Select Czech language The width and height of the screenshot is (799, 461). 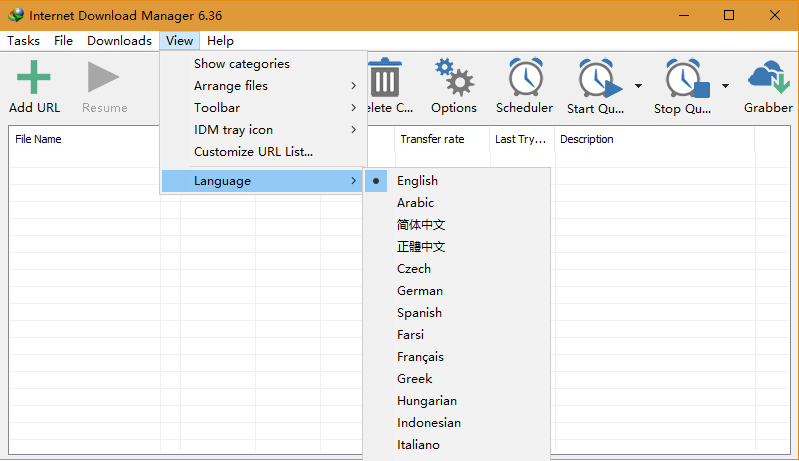tap(457, 268)
